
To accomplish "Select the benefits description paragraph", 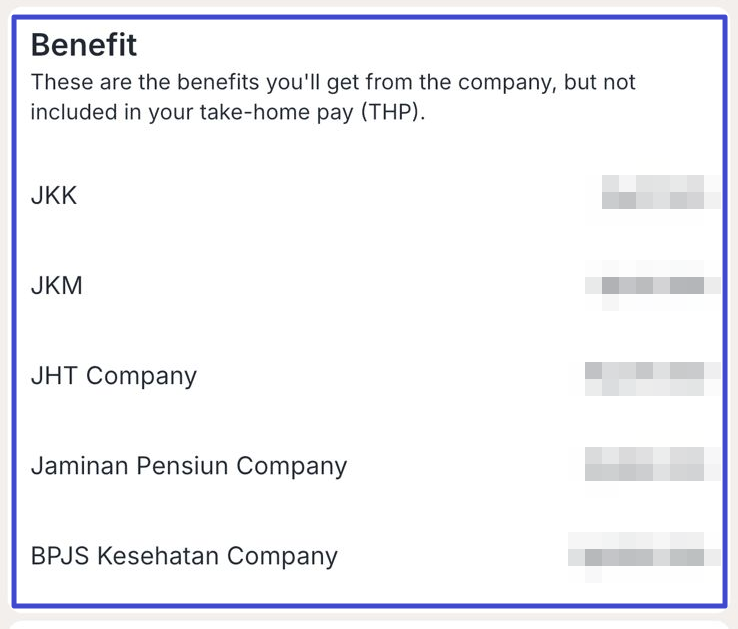I will pyautogui.click(x=333, y=97).
